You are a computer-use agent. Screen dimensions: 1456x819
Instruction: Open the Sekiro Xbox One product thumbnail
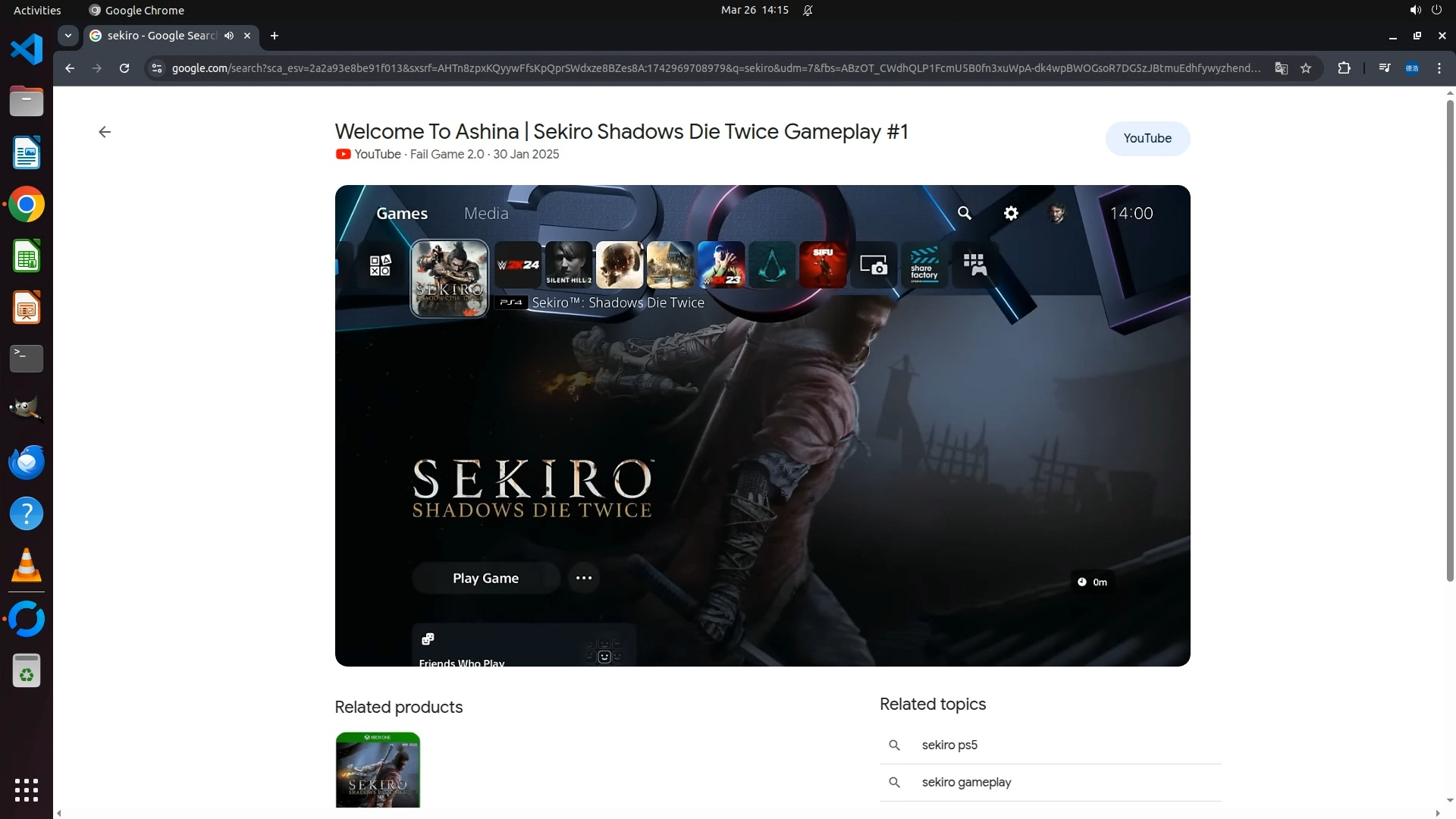(378, 770)
